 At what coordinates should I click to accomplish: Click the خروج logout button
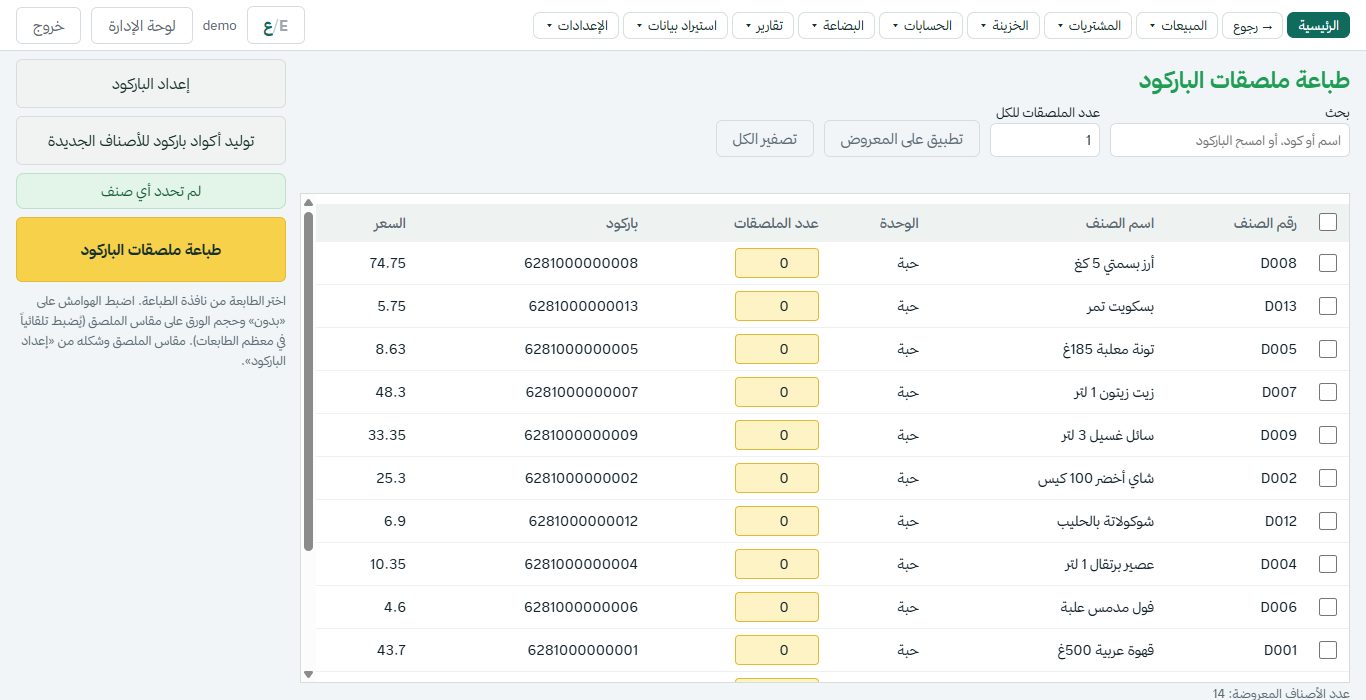pyautogui.click(x=48, y=26)
